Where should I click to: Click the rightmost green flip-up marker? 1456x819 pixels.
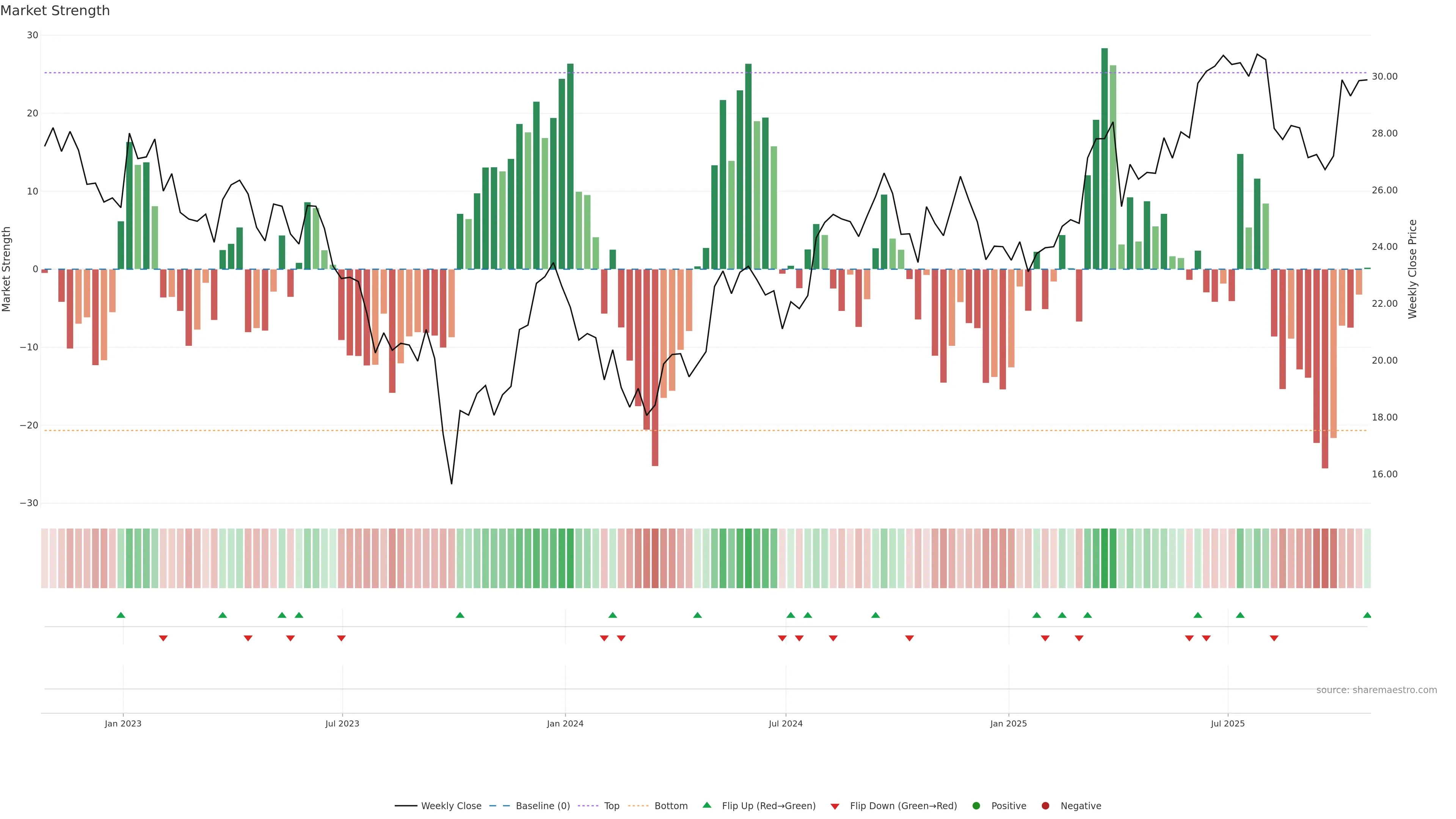pos(1367,615)
